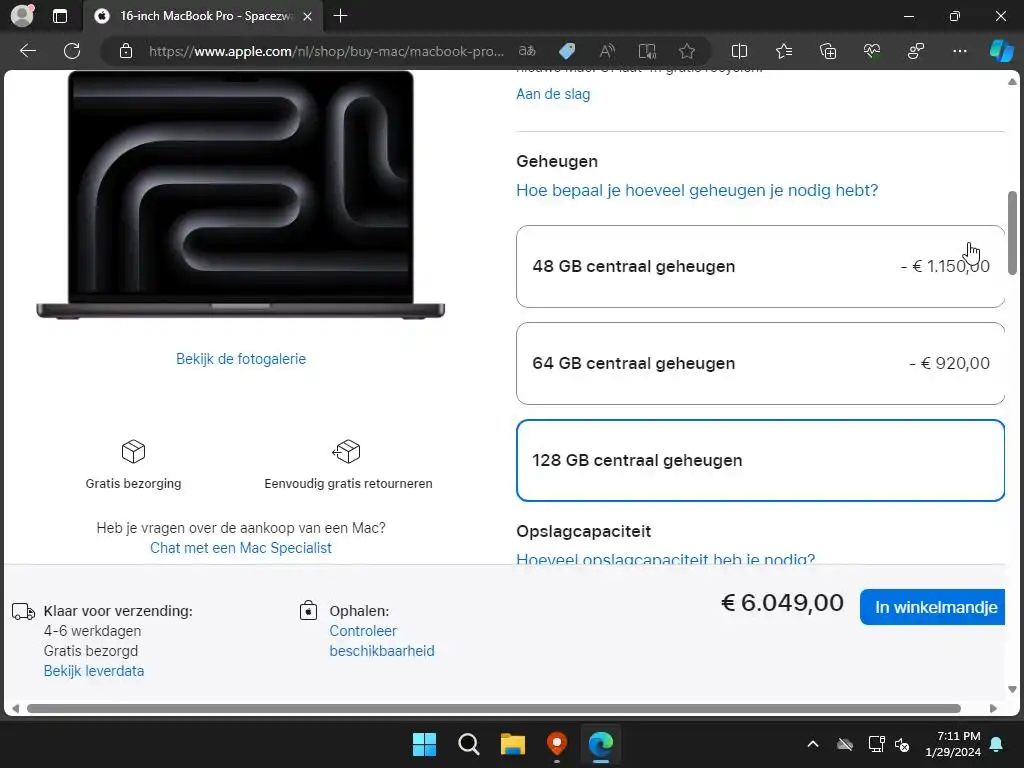Open the browser profile avatar
Image resolution: width=1024 pixels, height=768 pixels.
pos(22,16)
